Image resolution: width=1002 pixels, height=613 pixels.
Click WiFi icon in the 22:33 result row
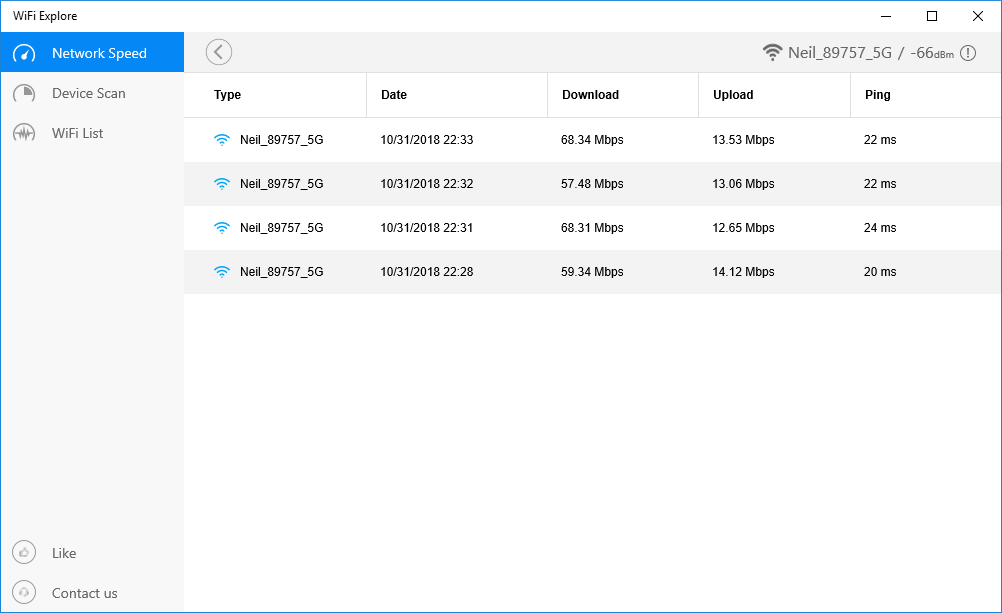(222, 140)
